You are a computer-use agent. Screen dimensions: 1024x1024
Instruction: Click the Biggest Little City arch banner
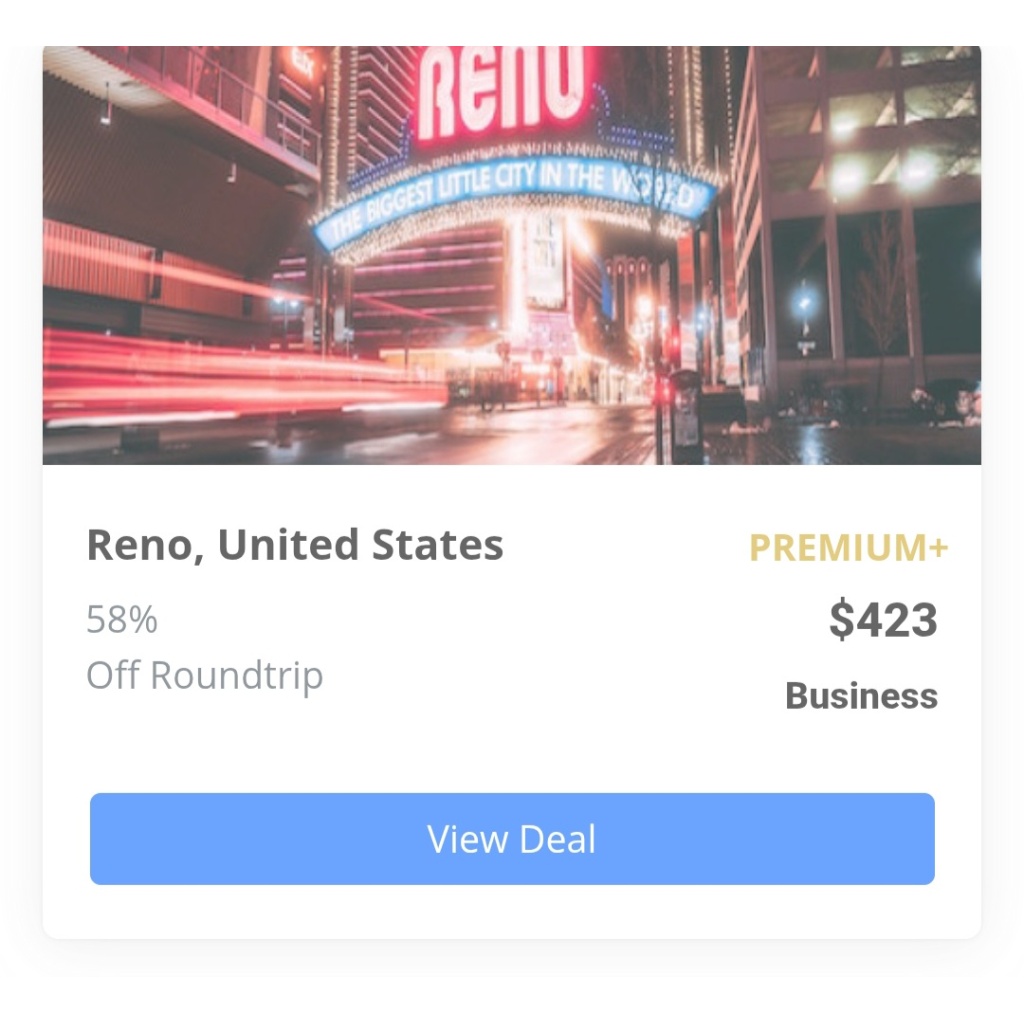pos(516,196)
